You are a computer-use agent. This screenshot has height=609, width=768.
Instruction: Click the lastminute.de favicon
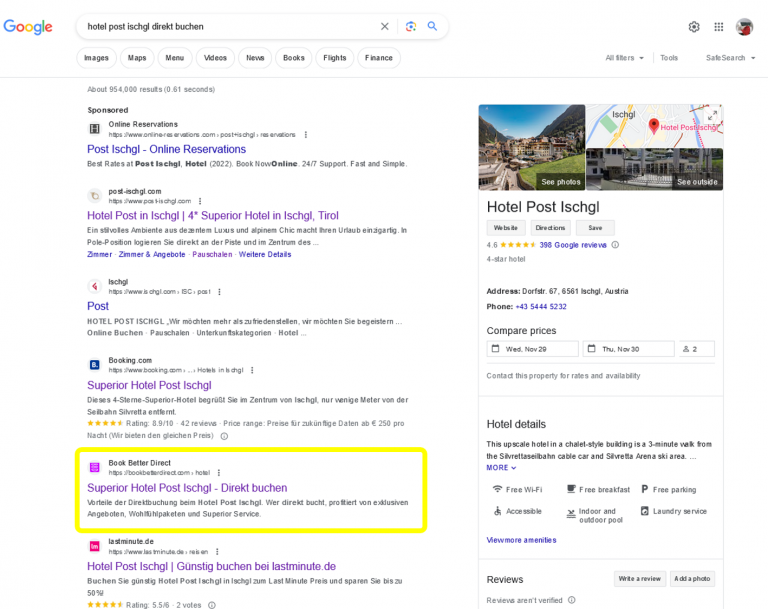click(95, 546)
